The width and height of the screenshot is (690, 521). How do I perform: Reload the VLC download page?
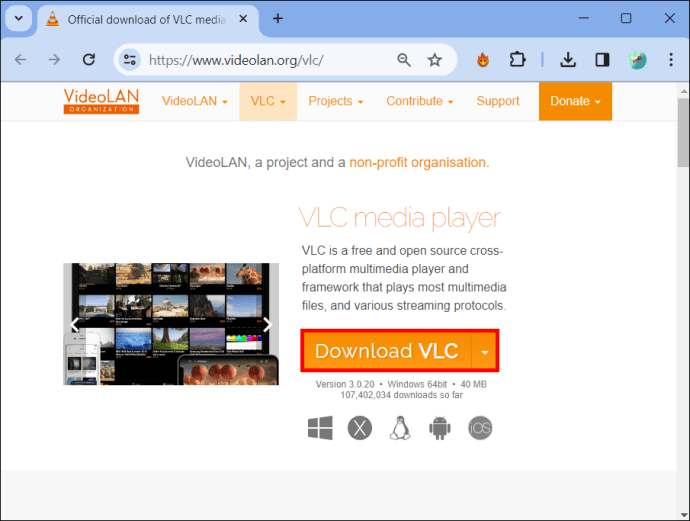point(89,59)
